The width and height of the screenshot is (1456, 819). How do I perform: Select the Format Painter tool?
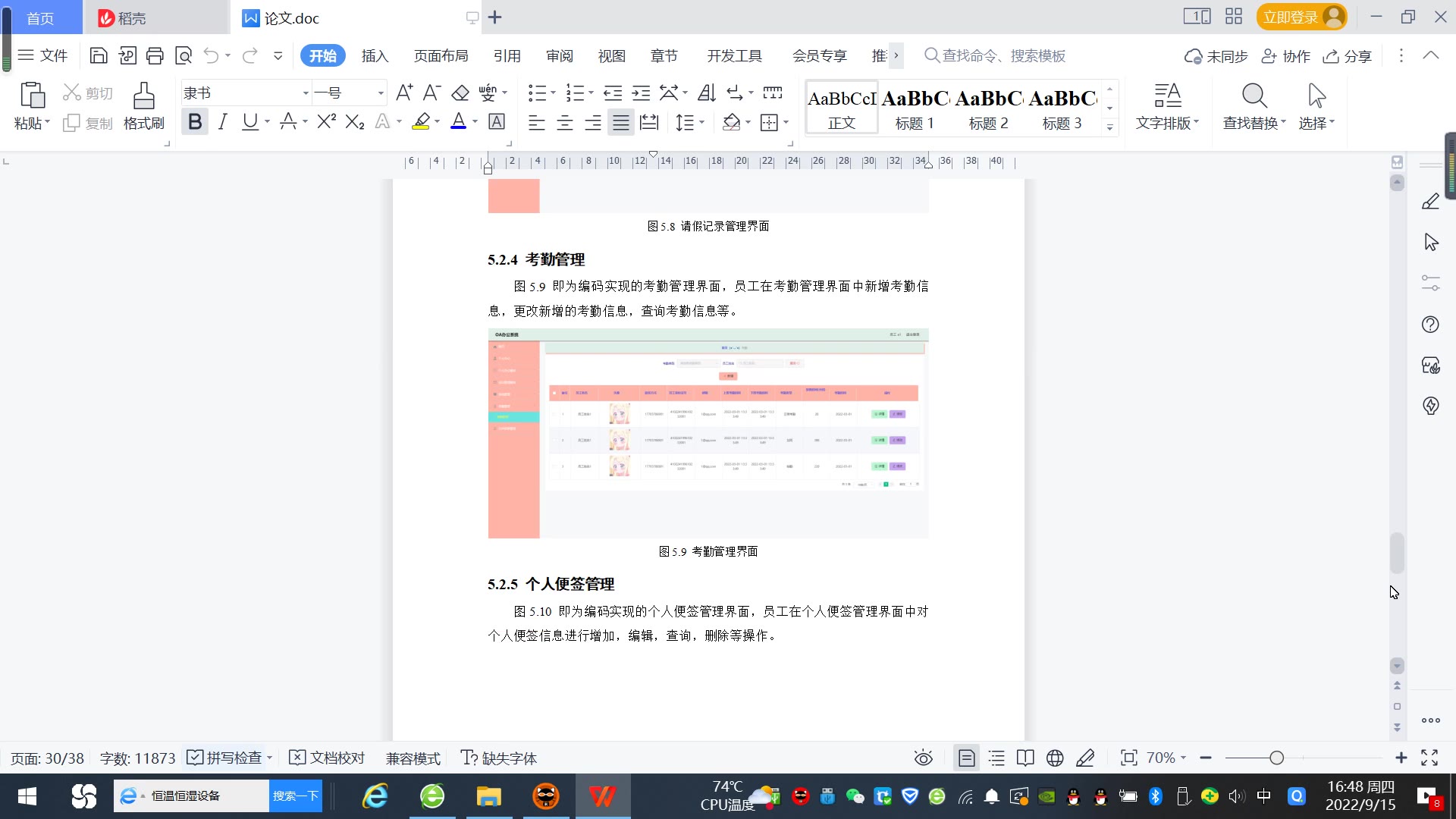tap(144, 105)
